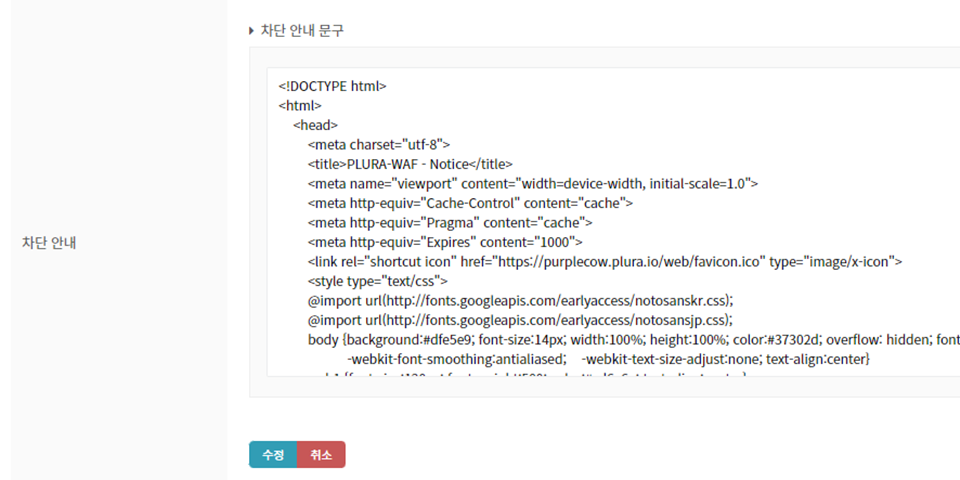
Task: Click the body background #dfe5e9 CSS line
Action: [630, 339]
